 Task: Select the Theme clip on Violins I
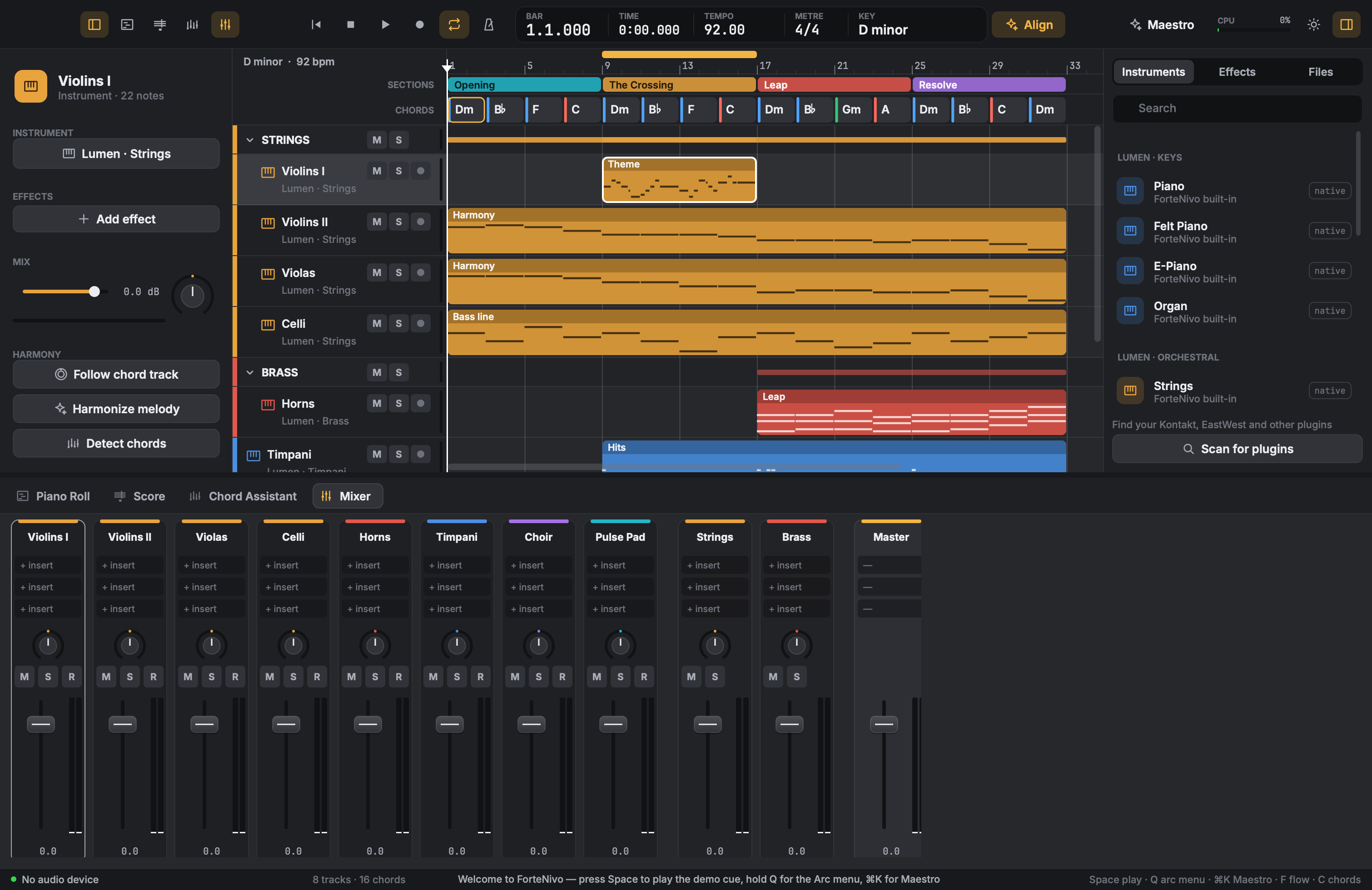pyautogui.click(x=679, y=180)
